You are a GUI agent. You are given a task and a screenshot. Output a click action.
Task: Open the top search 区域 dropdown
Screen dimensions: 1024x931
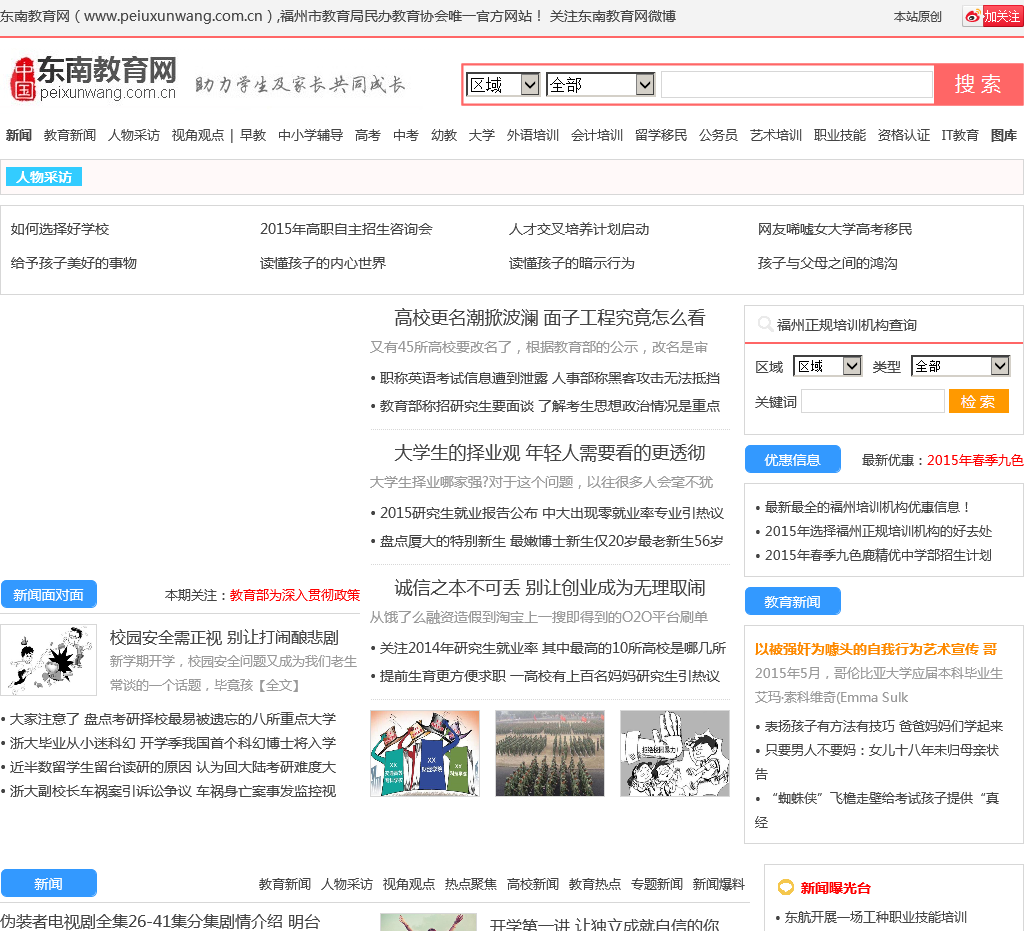[503, 84]
